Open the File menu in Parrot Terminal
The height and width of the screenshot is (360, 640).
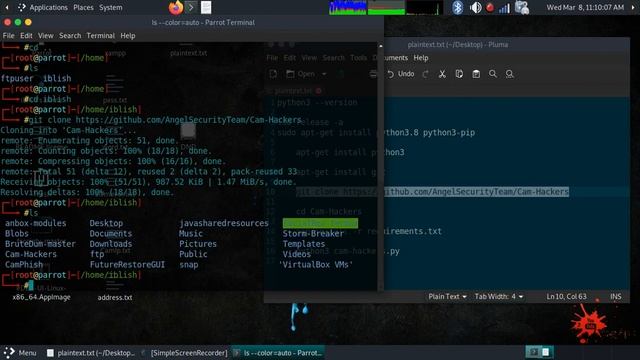[x=8, y=36]
